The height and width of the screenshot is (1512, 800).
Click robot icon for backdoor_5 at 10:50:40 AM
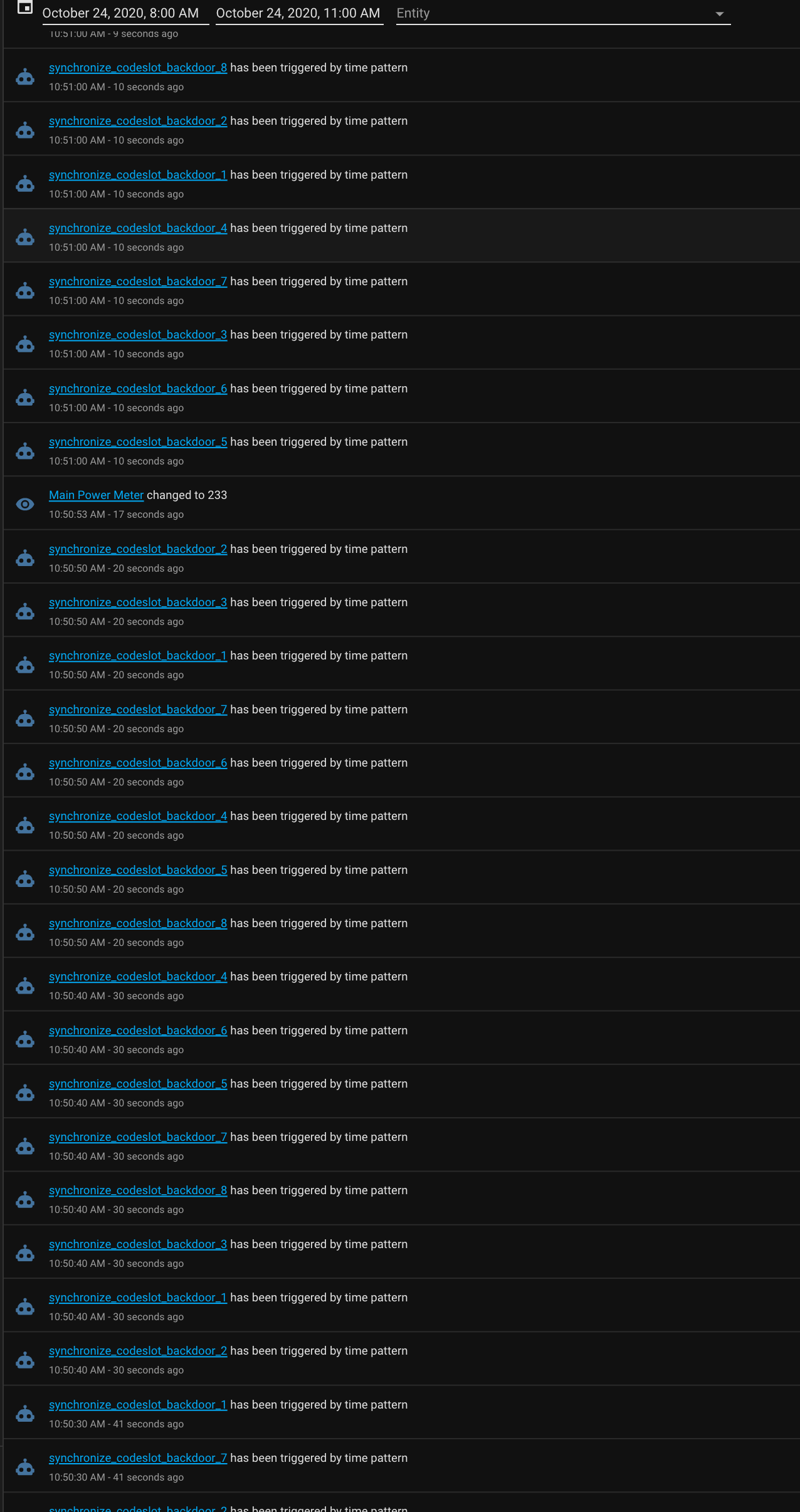click(x=25, y=1093)
